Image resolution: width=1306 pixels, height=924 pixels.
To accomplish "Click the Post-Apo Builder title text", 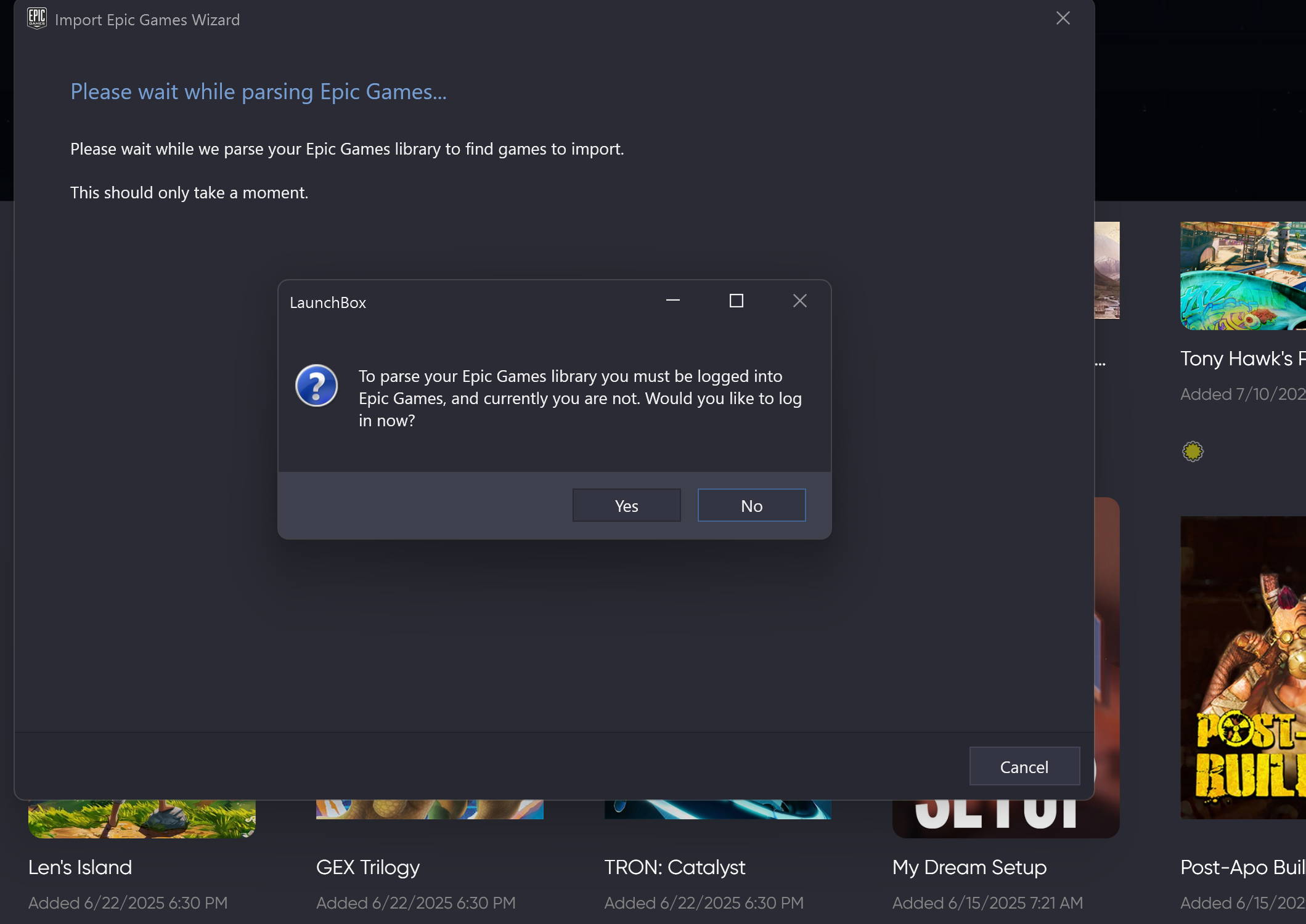I will (1243, 867).
